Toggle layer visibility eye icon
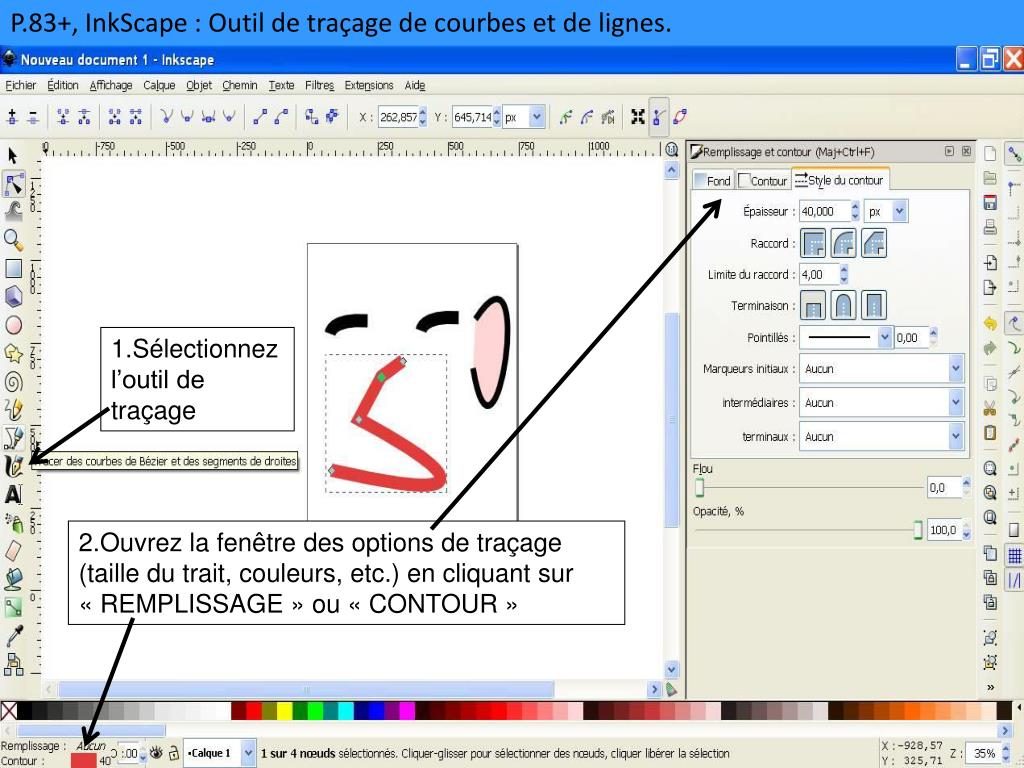 (x=155, y=753)
